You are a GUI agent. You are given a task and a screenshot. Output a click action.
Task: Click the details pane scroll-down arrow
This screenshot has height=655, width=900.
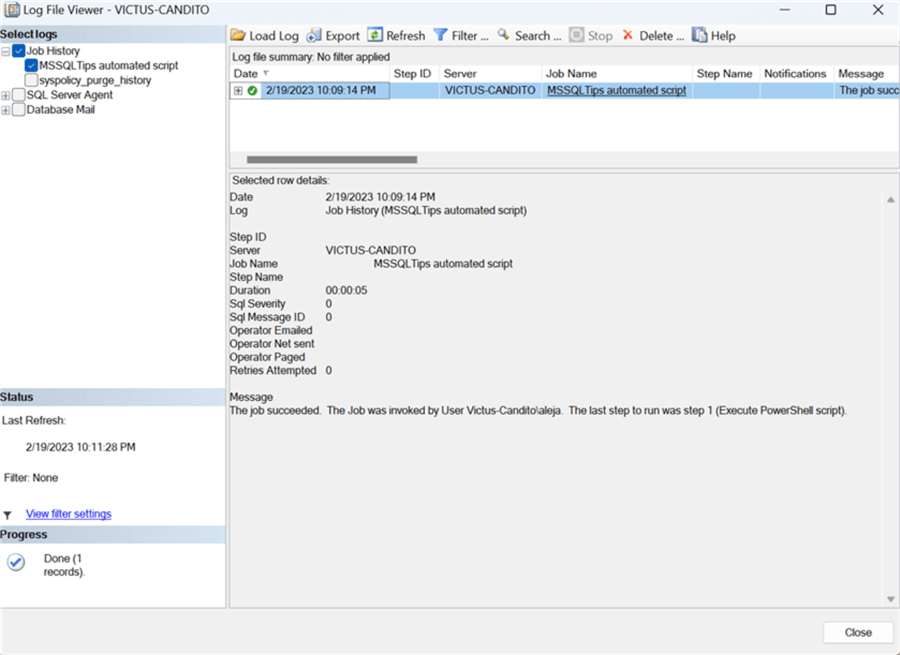(890, 599)
